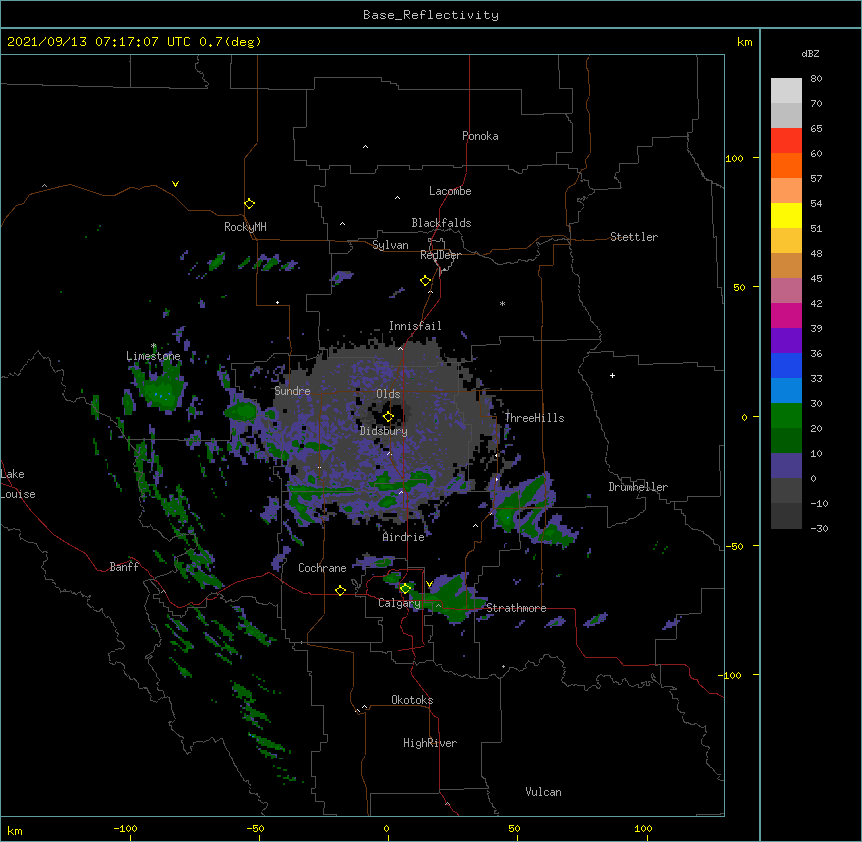Click the yellow marker below Cochrane

click(x=340, y=590)
